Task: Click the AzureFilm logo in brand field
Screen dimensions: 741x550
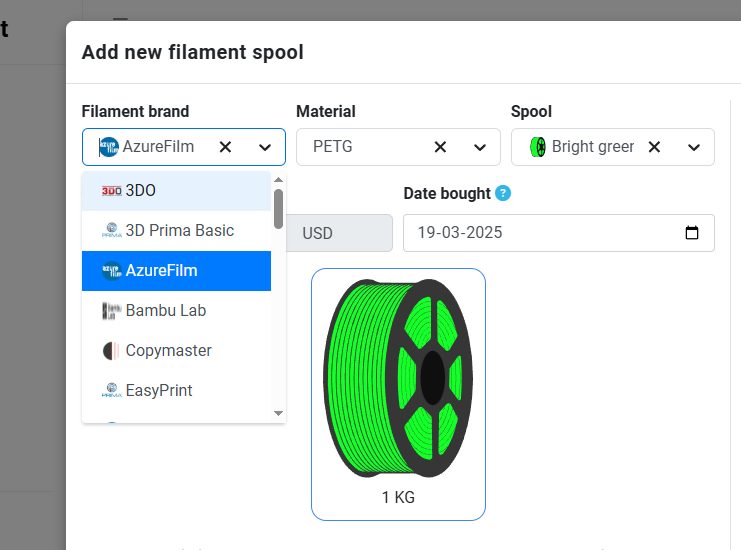Action: [108, 147]
